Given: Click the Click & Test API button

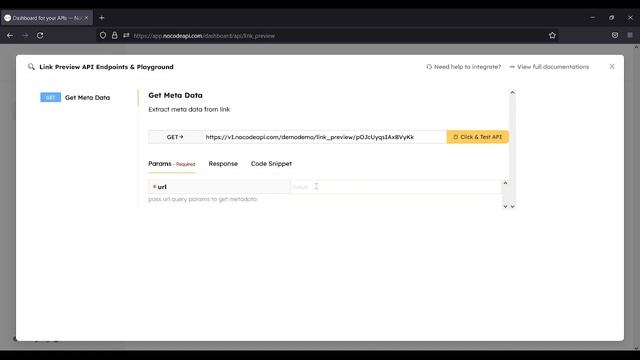Looking at the screenshot, I should (x=478, y=137).
